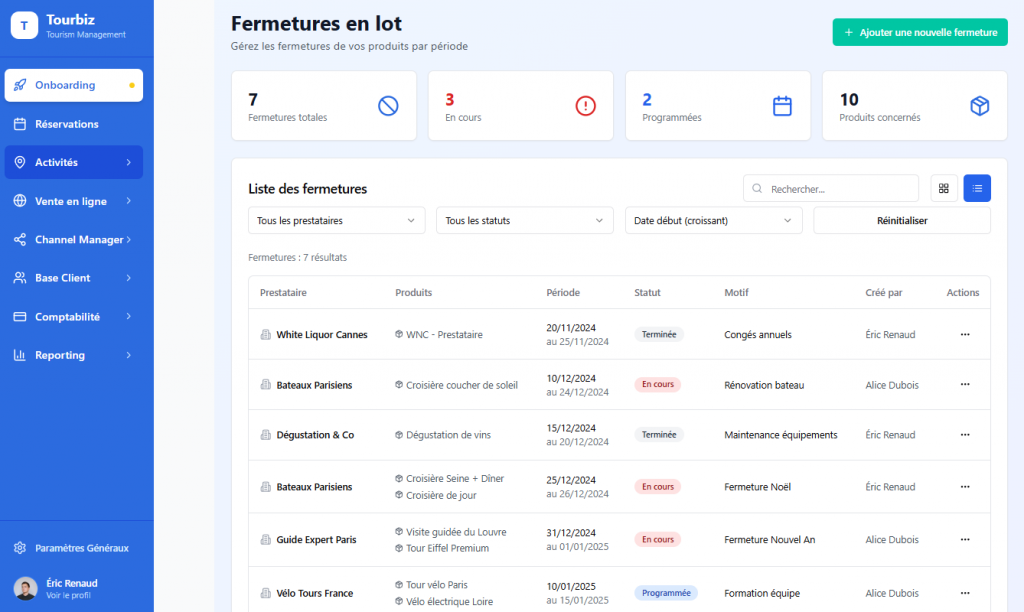Click the Onboarding rocket icon

[20, 85]
